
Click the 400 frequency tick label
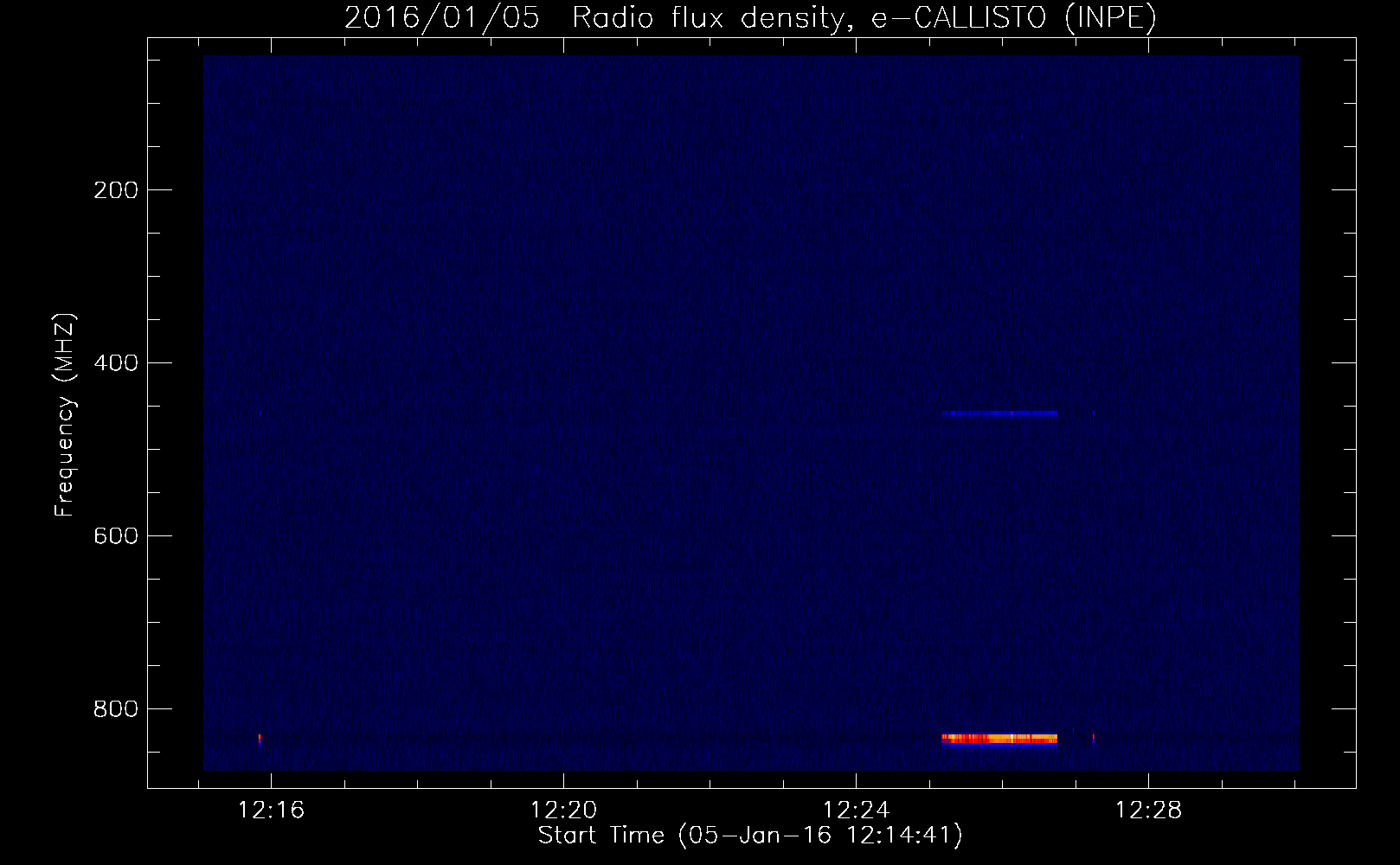[x=116, y=363]
